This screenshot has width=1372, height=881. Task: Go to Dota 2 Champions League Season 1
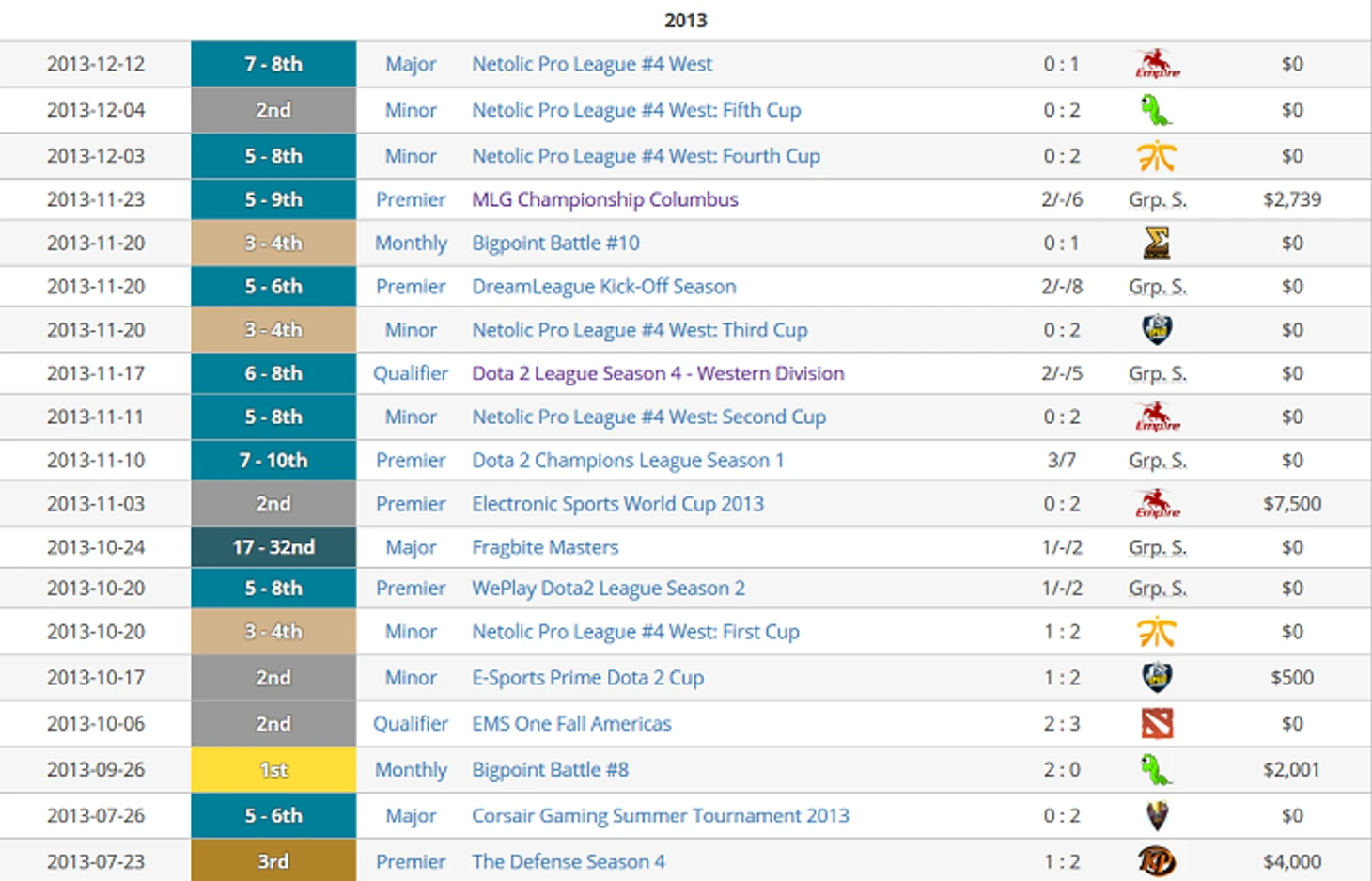pyautogui.click(x=627, y=461)
